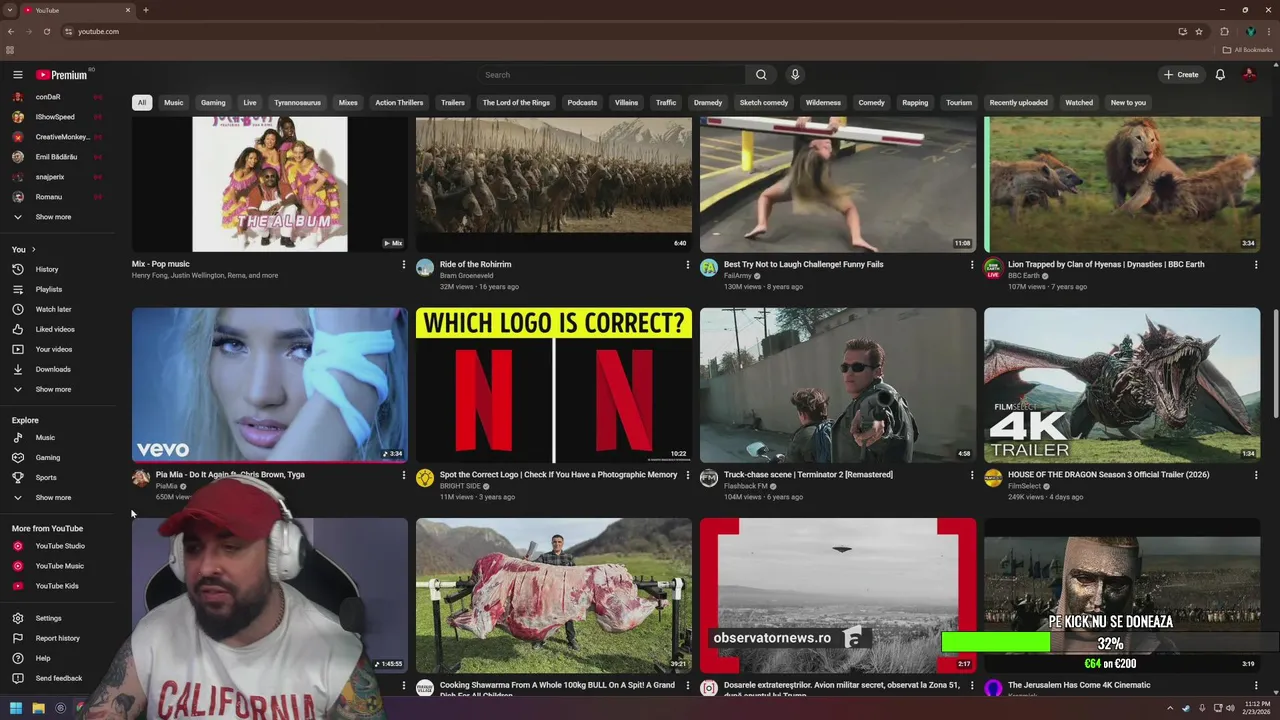Open browser extensions puzzle icon
Viewport: 1280px width, 720px height.
pyautogui.click(x=1224, y=31)
